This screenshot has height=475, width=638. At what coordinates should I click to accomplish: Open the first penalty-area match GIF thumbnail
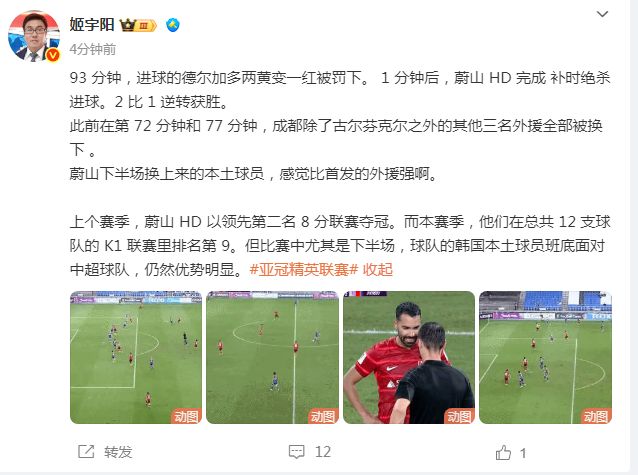pyautogui.click(x=136, y=357)
